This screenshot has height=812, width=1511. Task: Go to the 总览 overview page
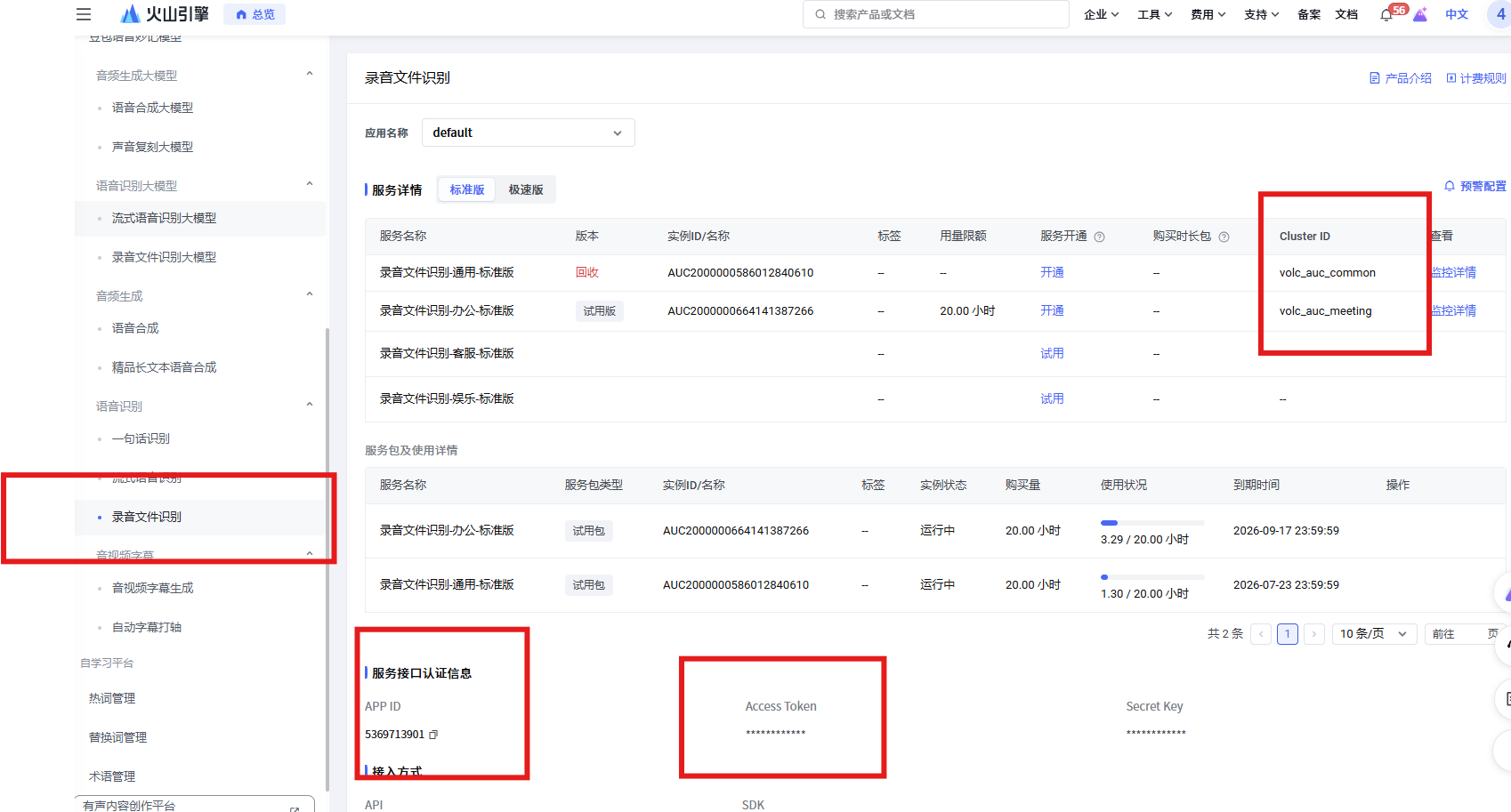(x=255, y=14)
